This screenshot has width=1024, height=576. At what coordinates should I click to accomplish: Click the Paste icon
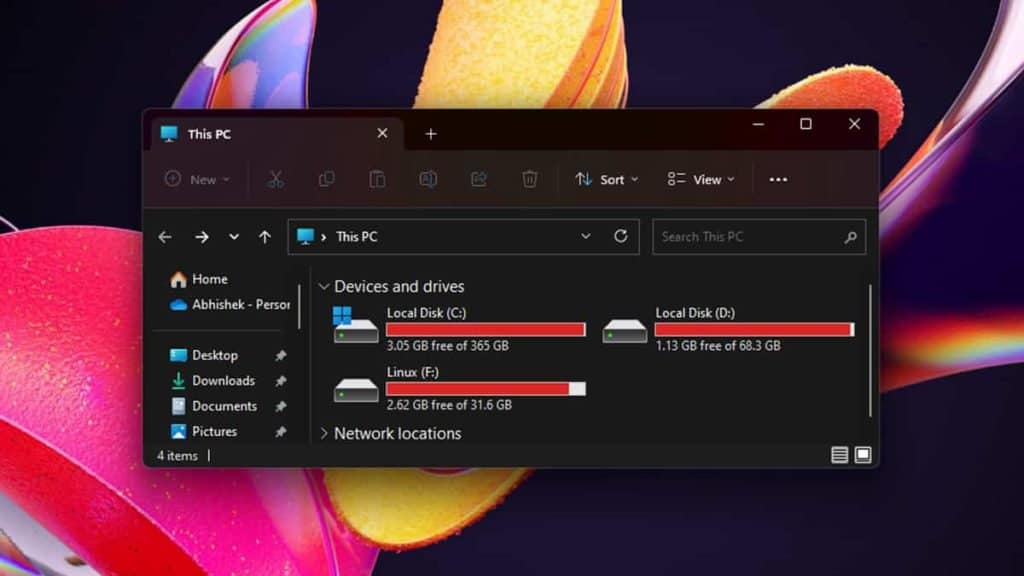point(377,179)
